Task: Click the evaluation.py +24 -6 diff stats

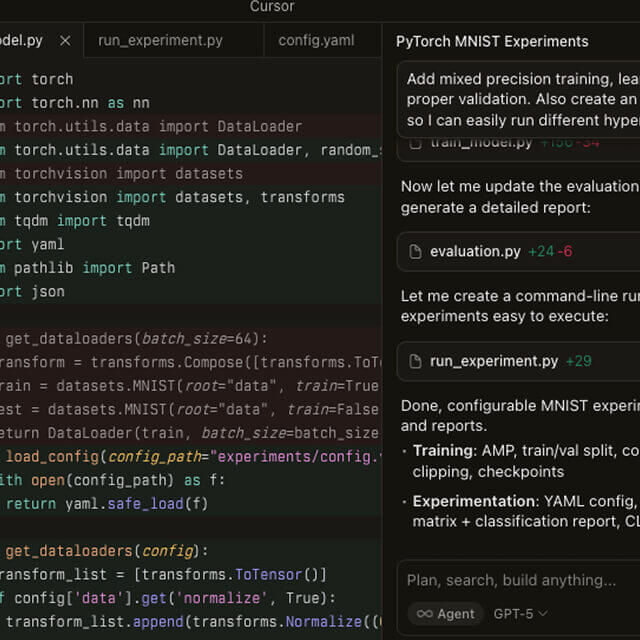Action: pyautogui.click(x=551, y=252)
